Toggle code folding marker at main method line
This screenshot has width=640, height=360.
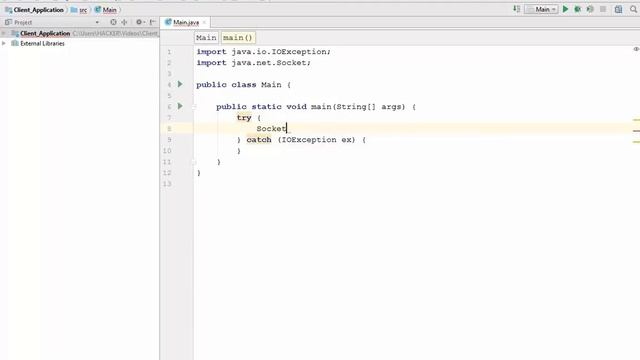194,107
